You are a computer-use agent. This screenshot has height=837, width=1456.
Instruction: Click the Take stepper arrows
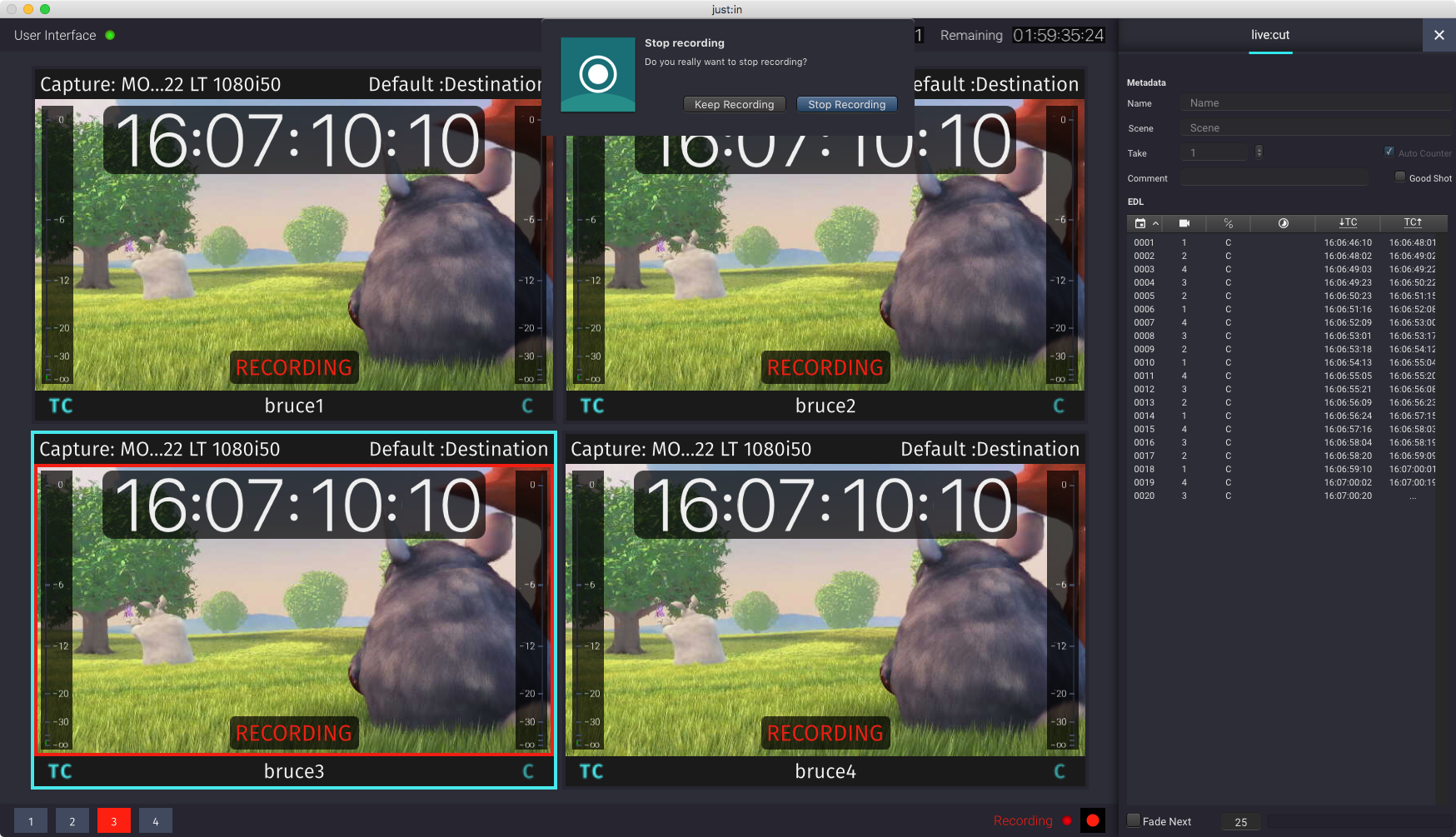point(1259,152)
